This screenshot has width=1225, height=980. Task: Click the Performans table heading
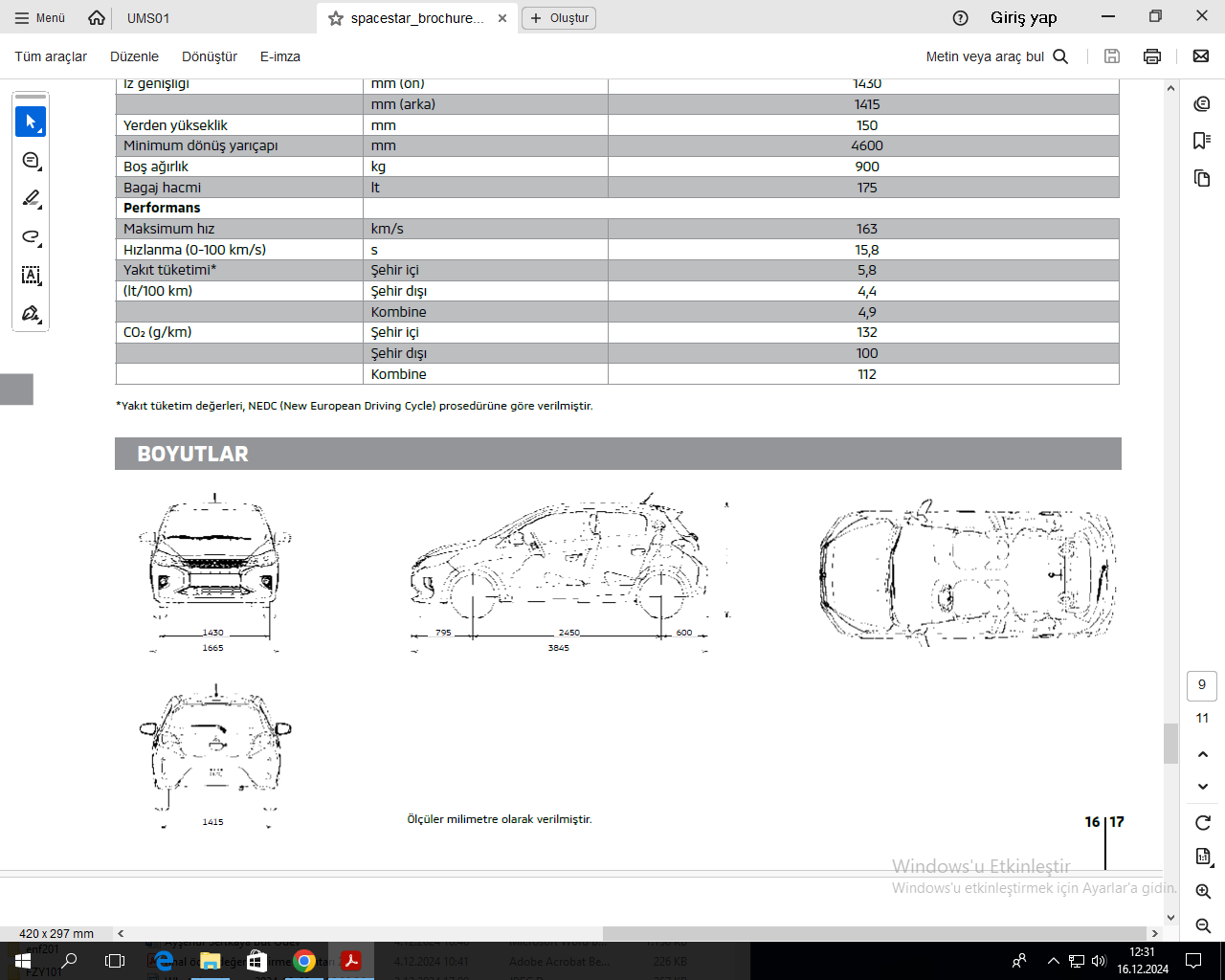coord(162,208)
